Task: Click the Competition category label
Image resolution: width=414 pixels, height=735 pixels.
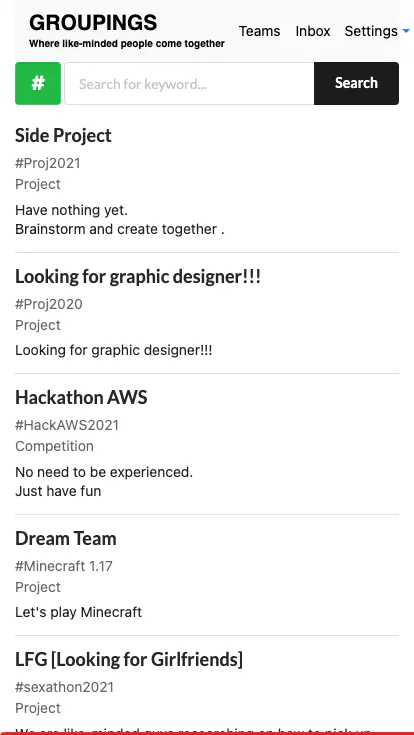Action: pyautogui.click(x=54, y=446)
